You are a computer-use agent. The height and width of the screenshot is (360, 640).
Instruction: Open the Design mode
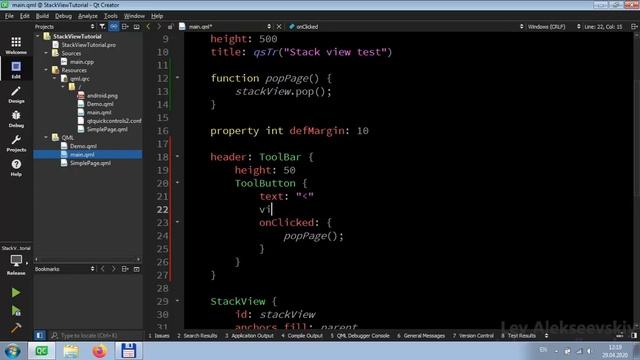tap(16, 94)
